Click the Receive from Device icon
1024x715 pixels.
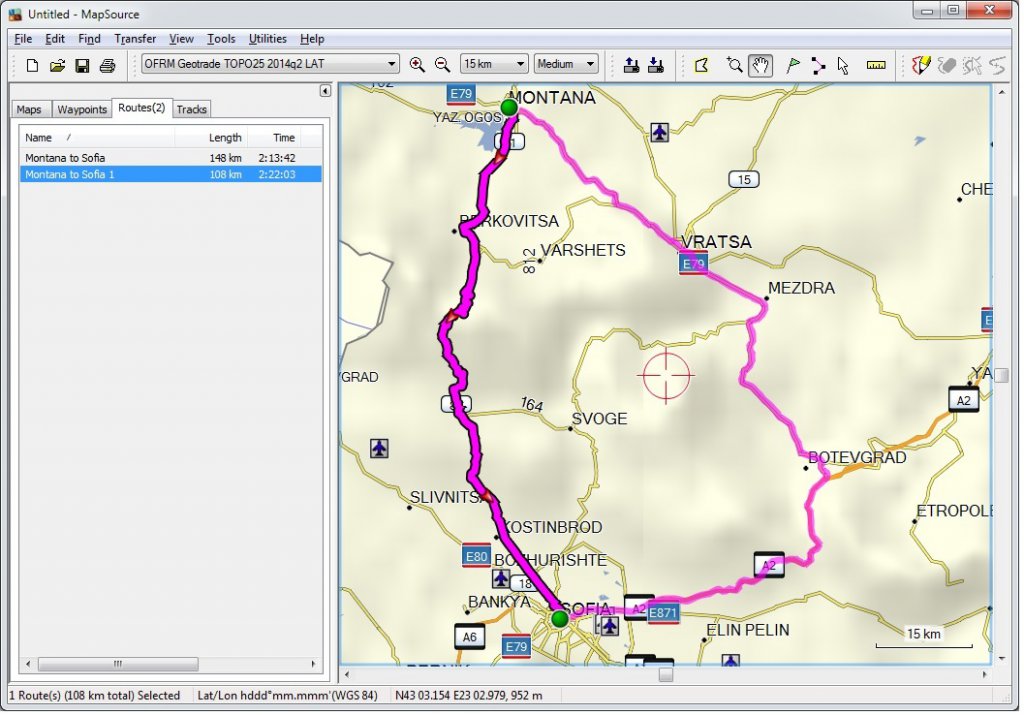tap(656, 65)
